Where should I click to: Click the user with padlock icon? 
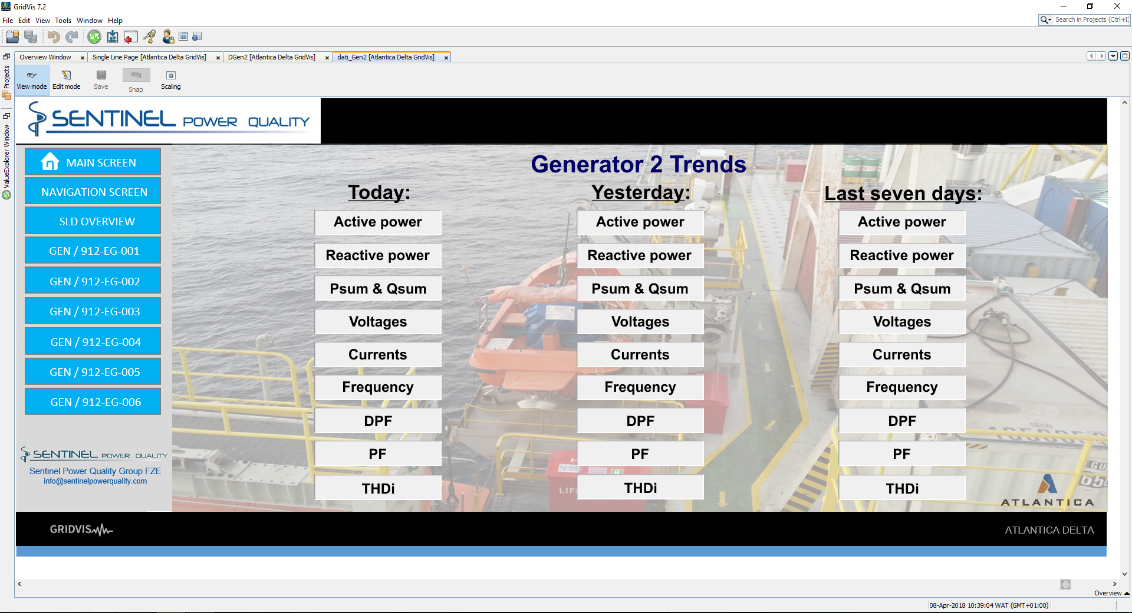[x=167, y=37]
